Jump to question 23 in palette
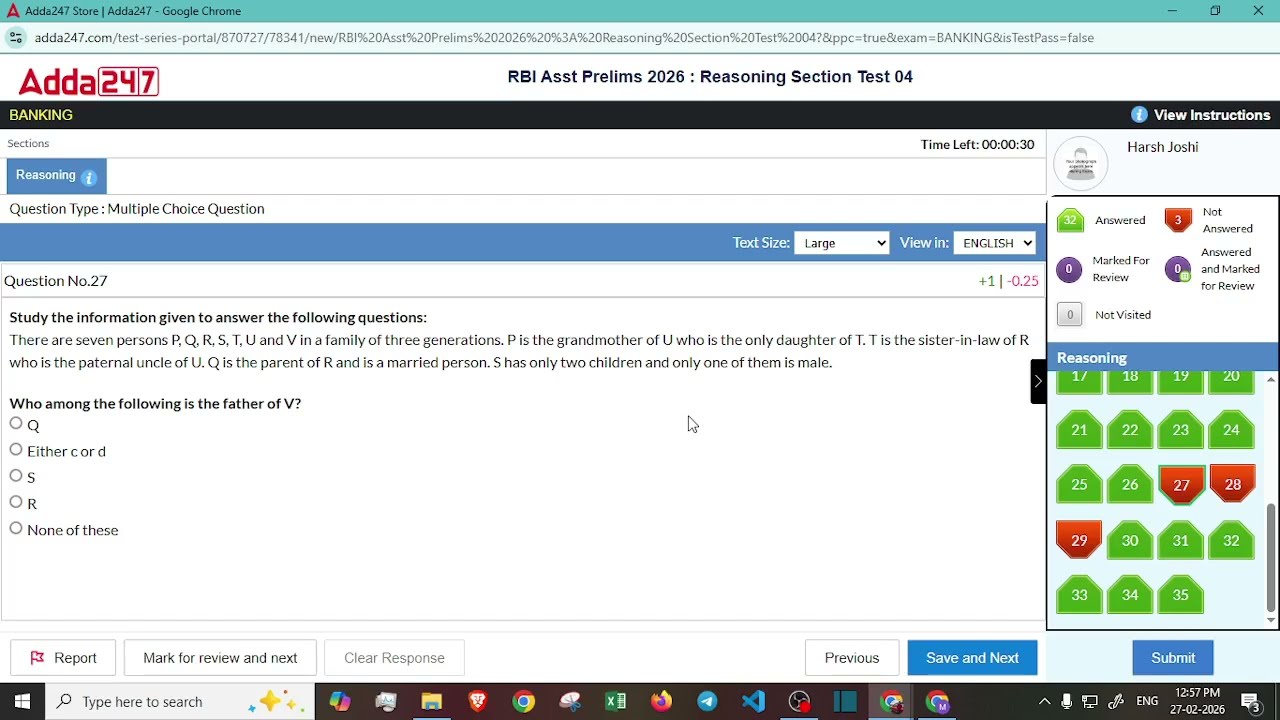The image size is (1280, 720). coord(1181,430)
